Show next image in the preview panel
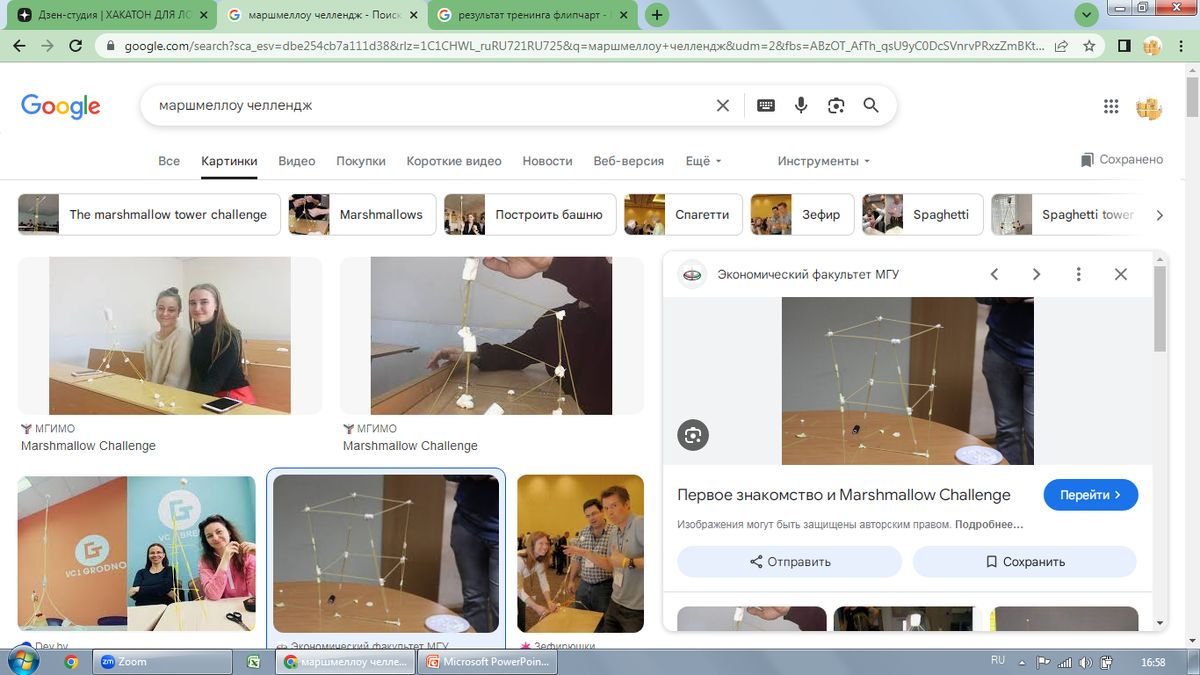The width and height of the screenshot is (1200, 675). (1036, 274)
